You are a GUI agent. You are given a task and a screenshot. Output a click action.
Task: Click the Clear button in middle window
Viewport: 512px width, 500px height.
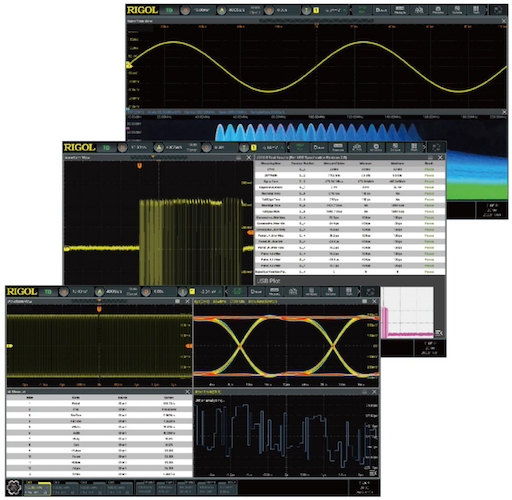click(x=319, y=147)
